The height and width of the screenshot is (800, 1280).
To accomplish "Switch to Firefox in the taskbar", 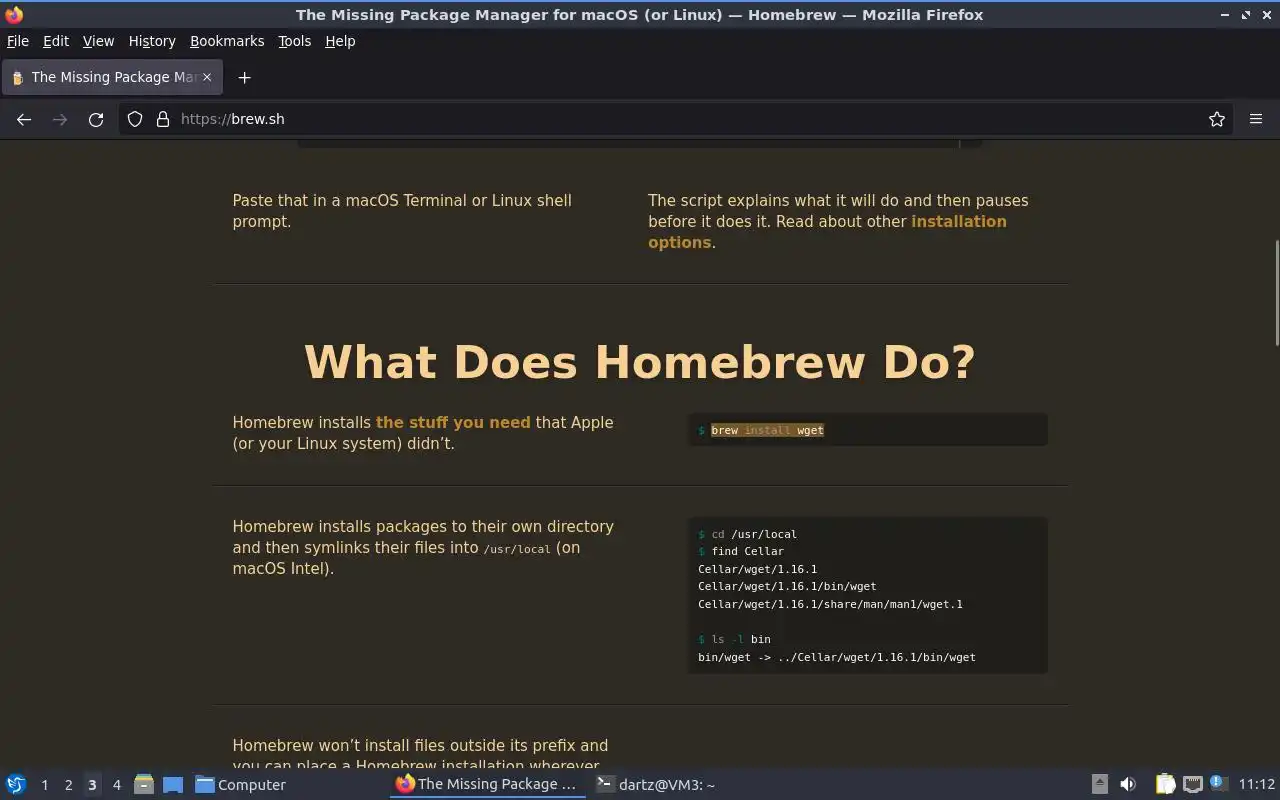I will click(x=487, y=784).
